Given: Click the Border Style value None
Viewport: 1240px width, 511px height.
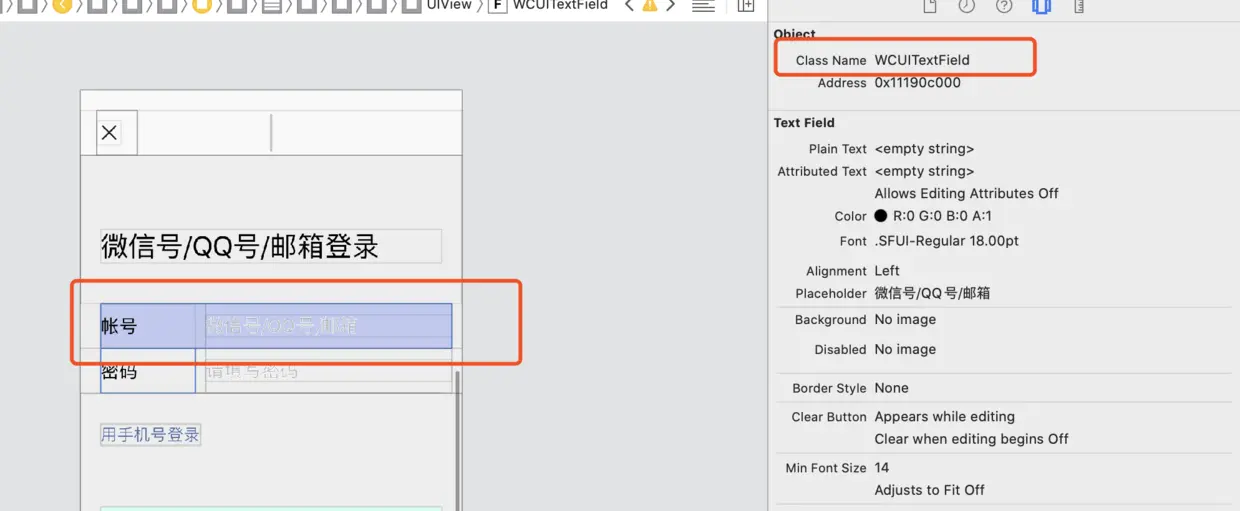Looking at the screenshot, I should click(x=891, y=388).
